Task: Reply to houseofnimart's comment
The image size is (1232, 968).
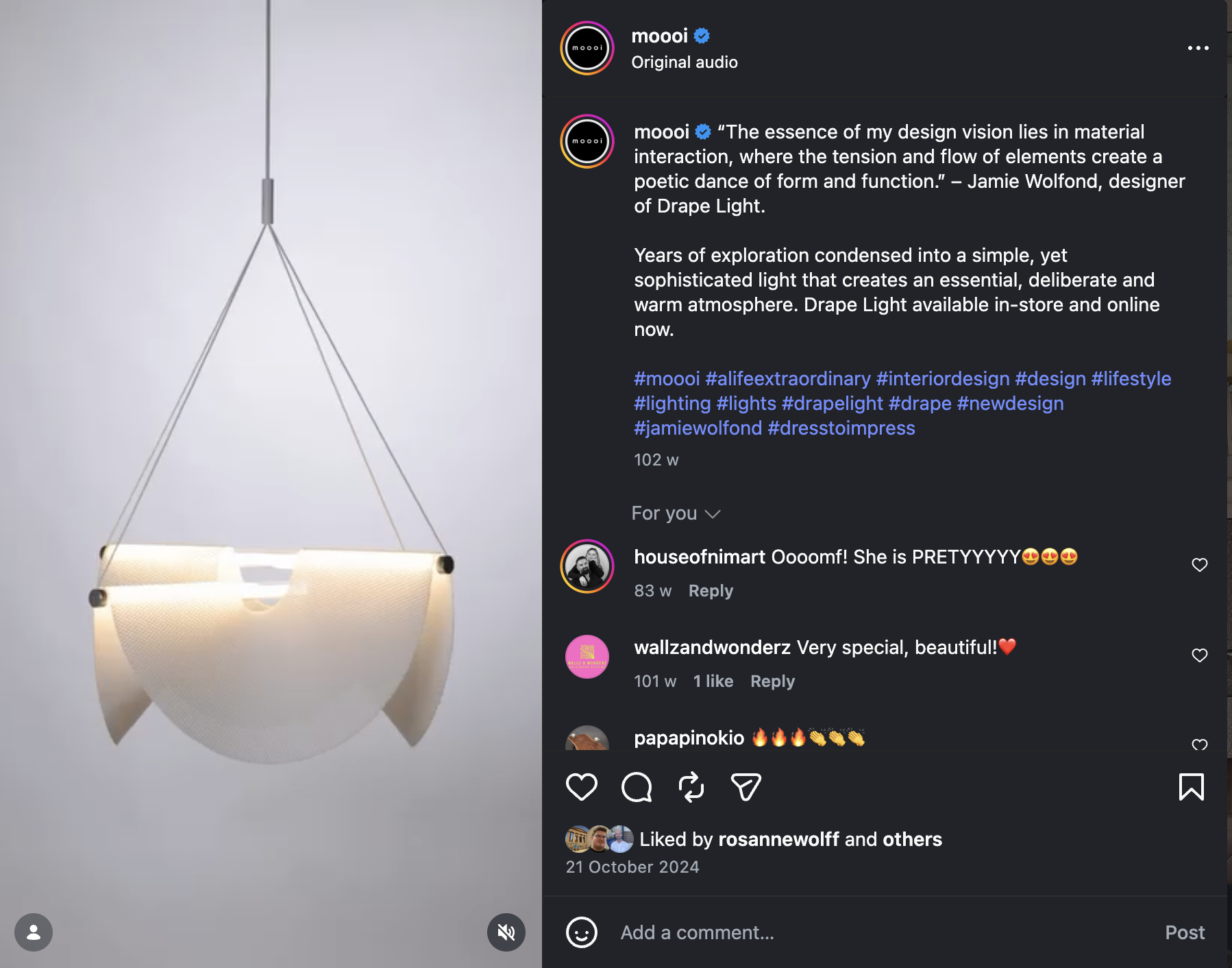Action: click(711, 591)
